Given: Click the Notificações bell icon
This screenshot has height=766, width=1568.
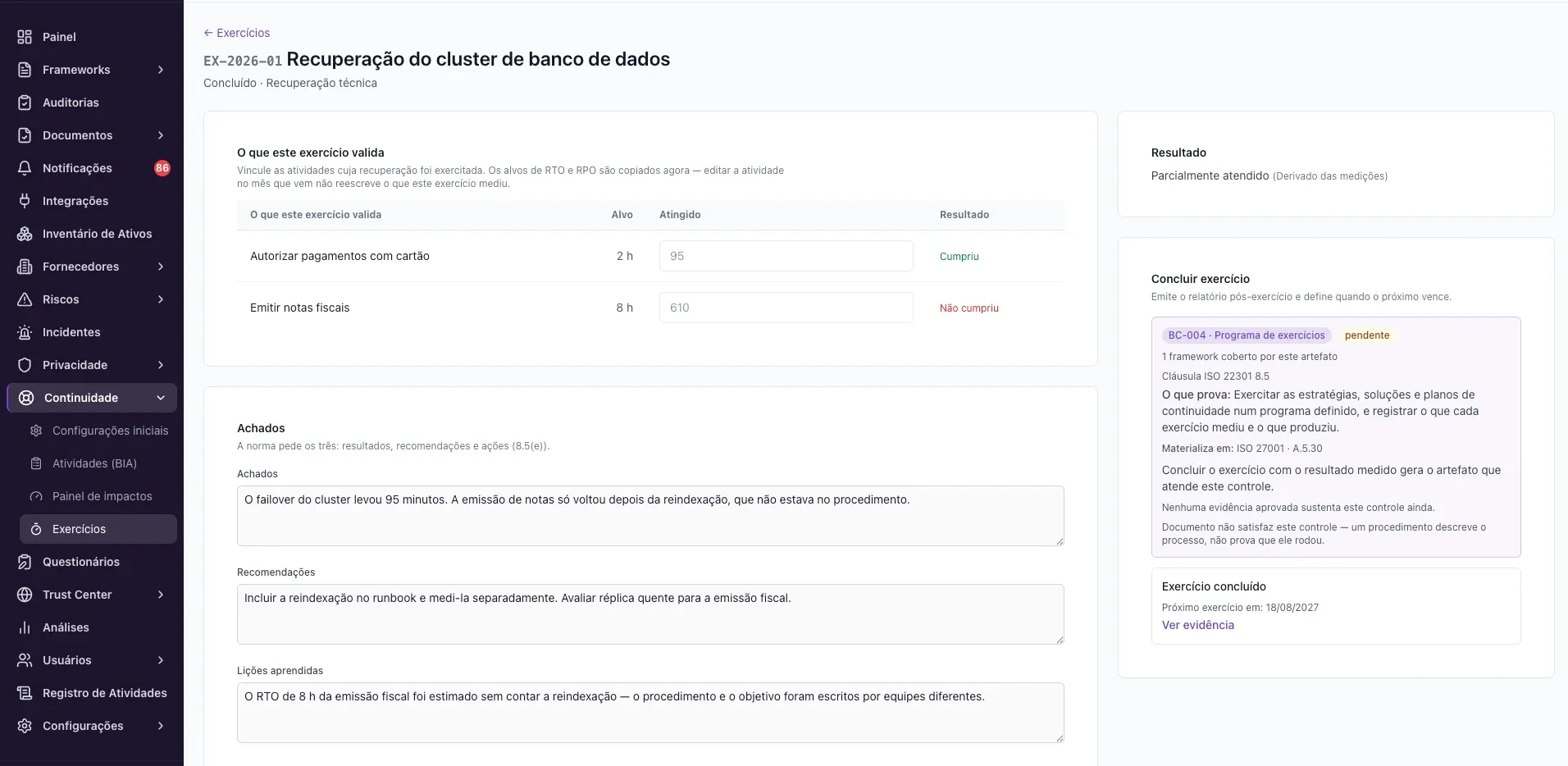Looking at the screenshot, I should pos(25,168).
